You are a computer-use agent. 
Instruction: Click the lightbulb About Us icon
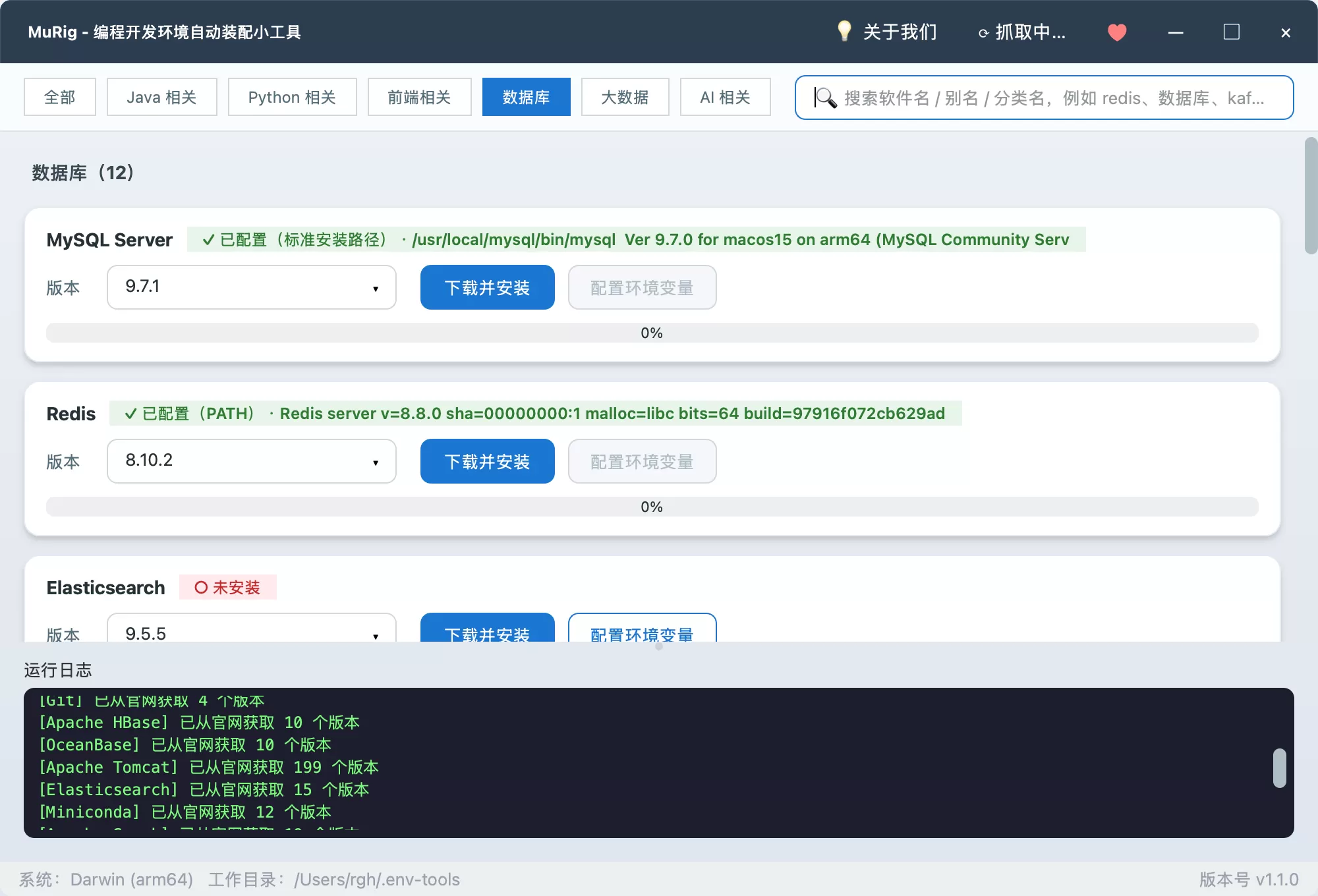coord(844,31)
